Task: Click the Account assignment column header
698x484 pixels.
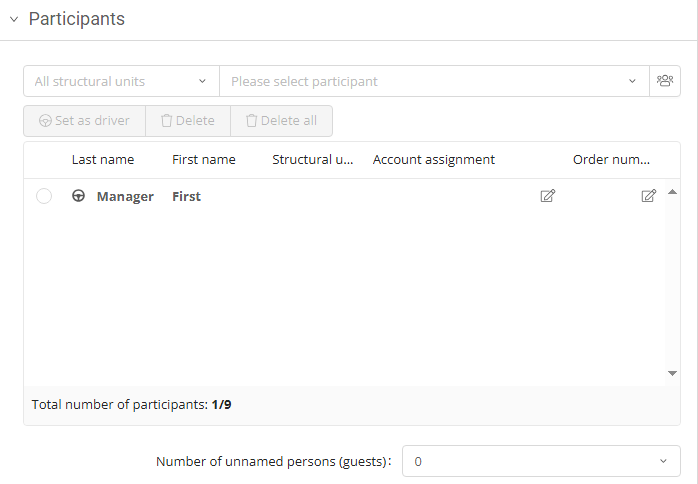Action: coord(434,160)
